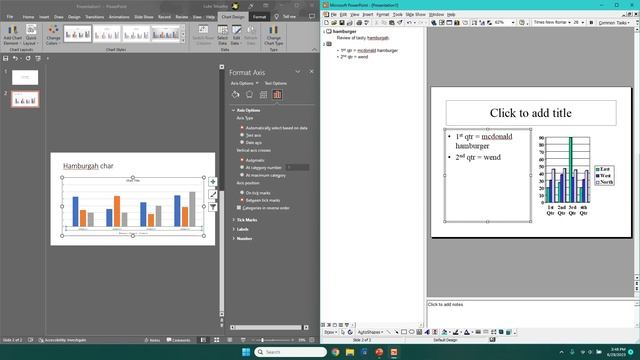Click Change Chart Type button

tap(273, 35)
